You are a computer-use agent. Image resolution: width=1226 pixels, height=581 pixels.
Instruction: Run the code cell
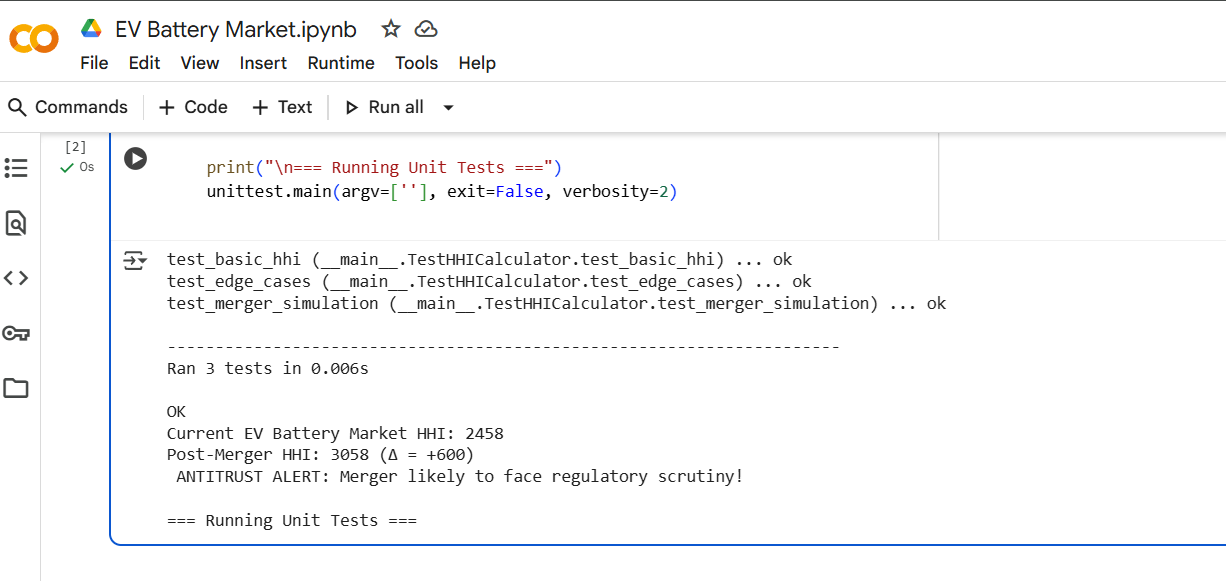point(135,158)
